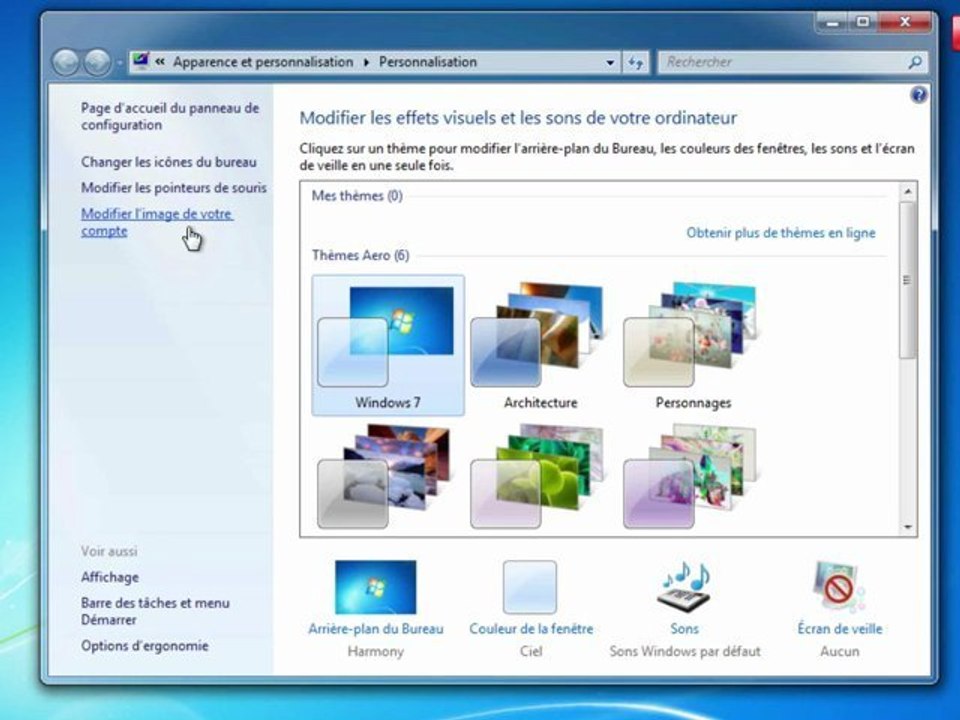Image resolution: width=960 pixels, height=720 pixels.
Task: Click the Écran de veille icon
Action: (839, 587)
